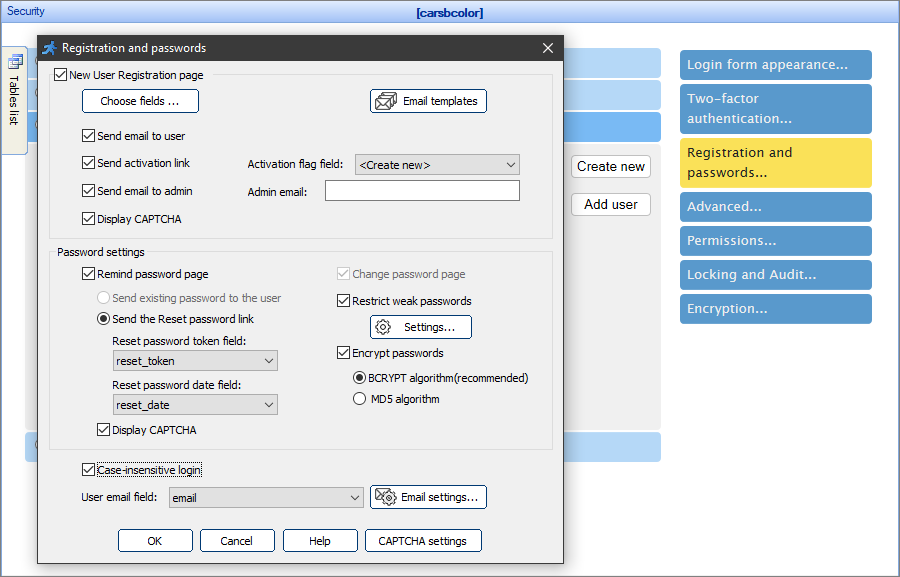Click the Tables list sidebar icon

click(15, 62)
